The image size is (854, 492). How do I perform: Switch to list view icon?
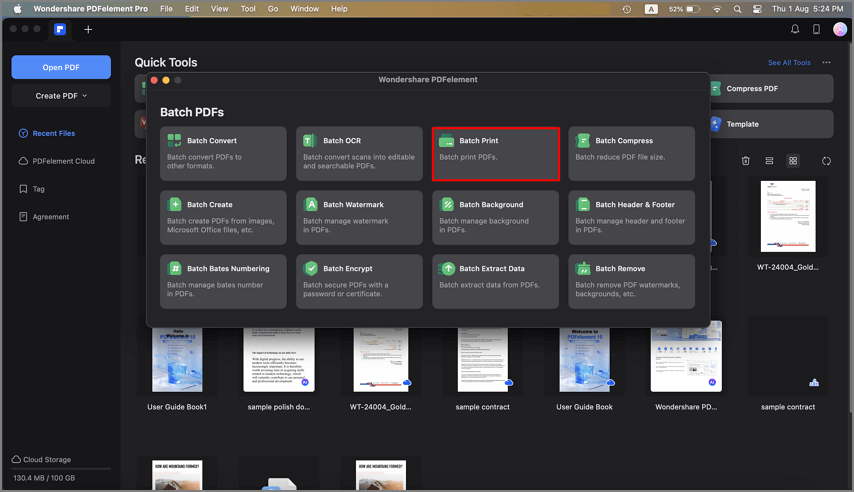pyautogui.click(x=769, y=161)
